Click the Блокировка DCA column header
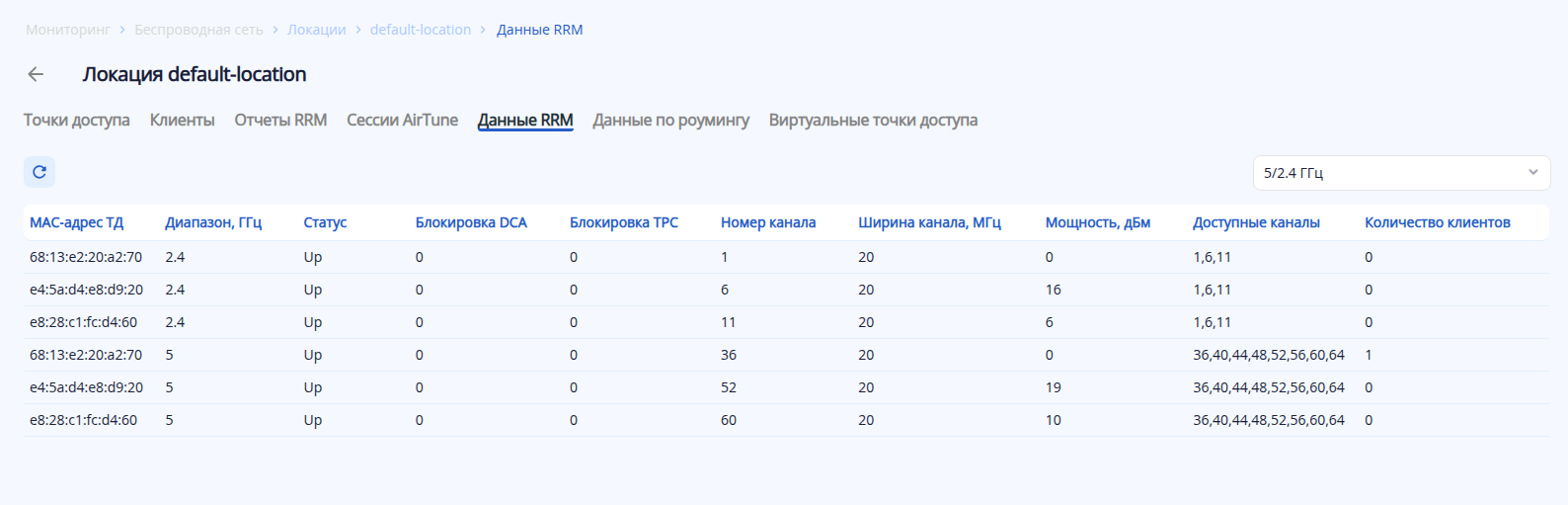Screen dimensions: 1568x505 point(471,222)
